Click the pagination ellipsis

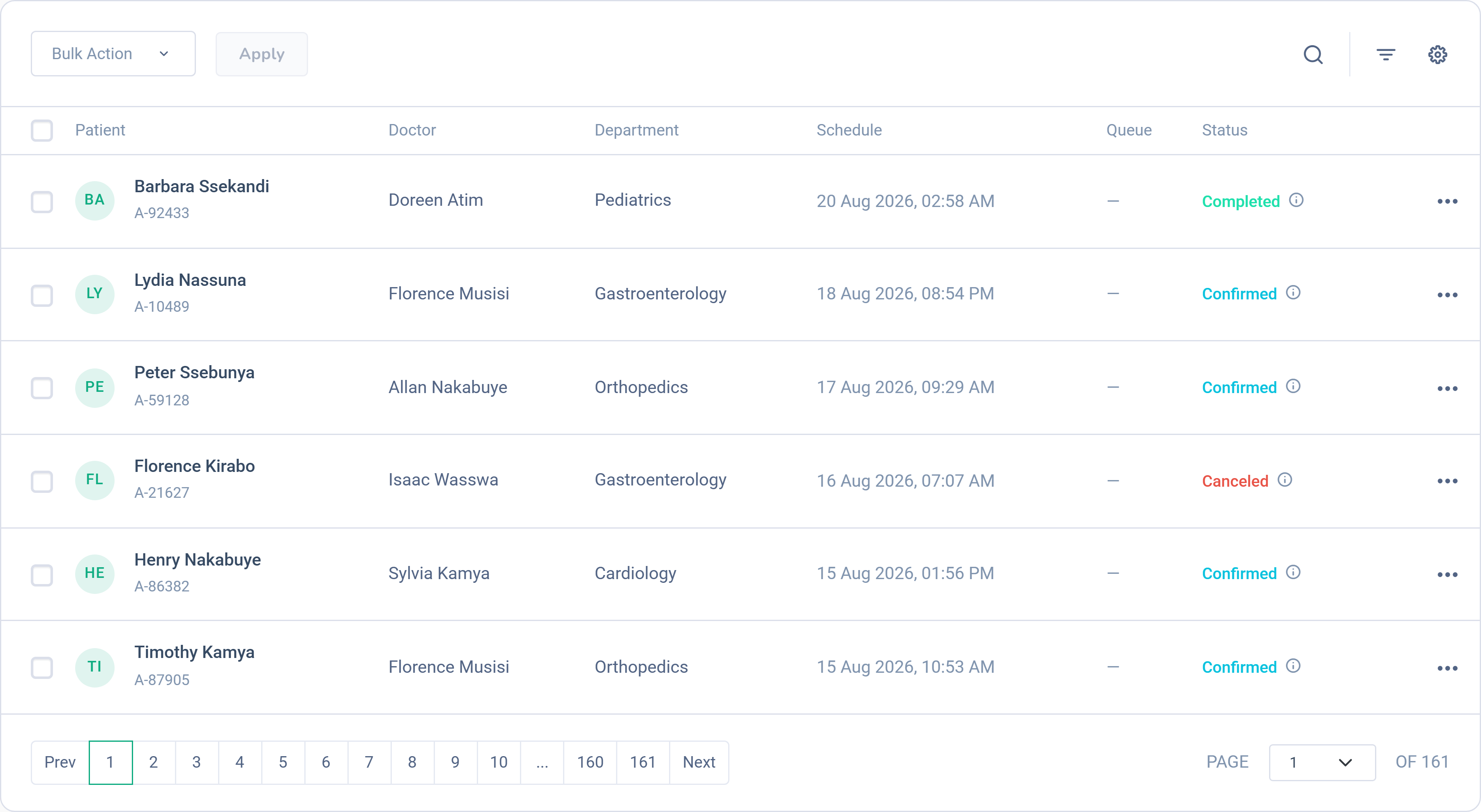(x=542, y=763)
